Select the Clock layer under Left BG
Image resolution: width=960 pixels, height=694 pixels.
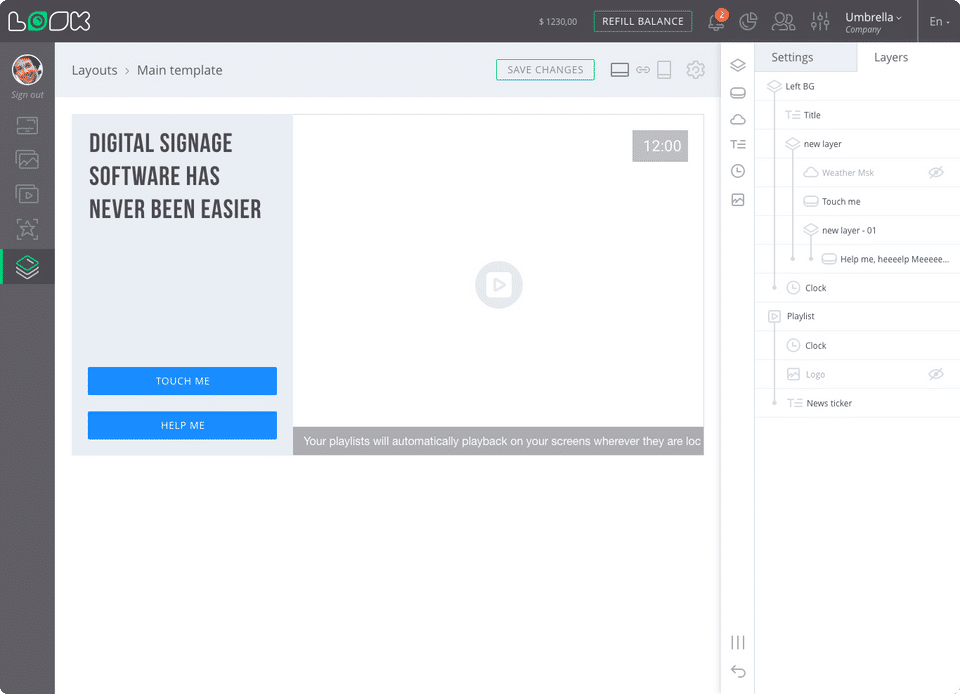tap(857, 288)
